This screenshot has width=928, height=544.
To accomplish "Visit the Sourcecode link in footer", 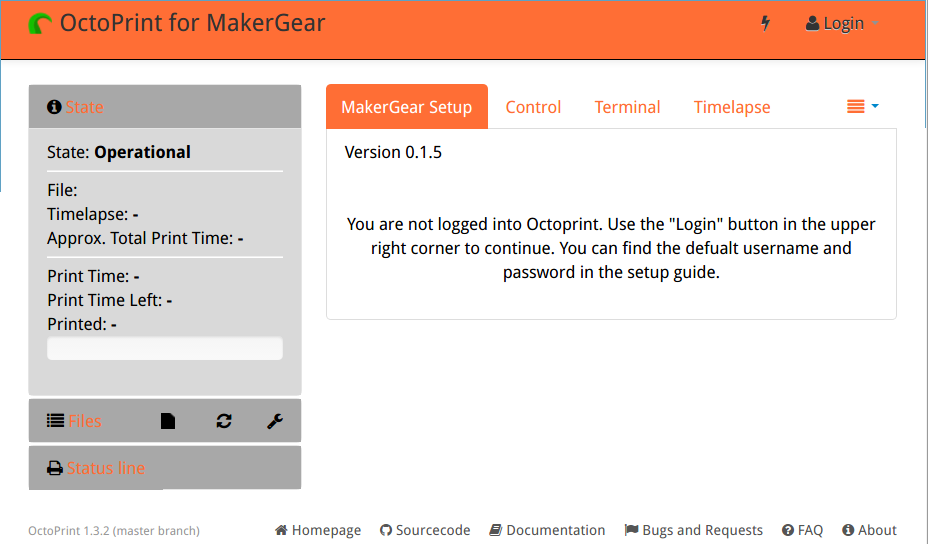I will (425, 530).
